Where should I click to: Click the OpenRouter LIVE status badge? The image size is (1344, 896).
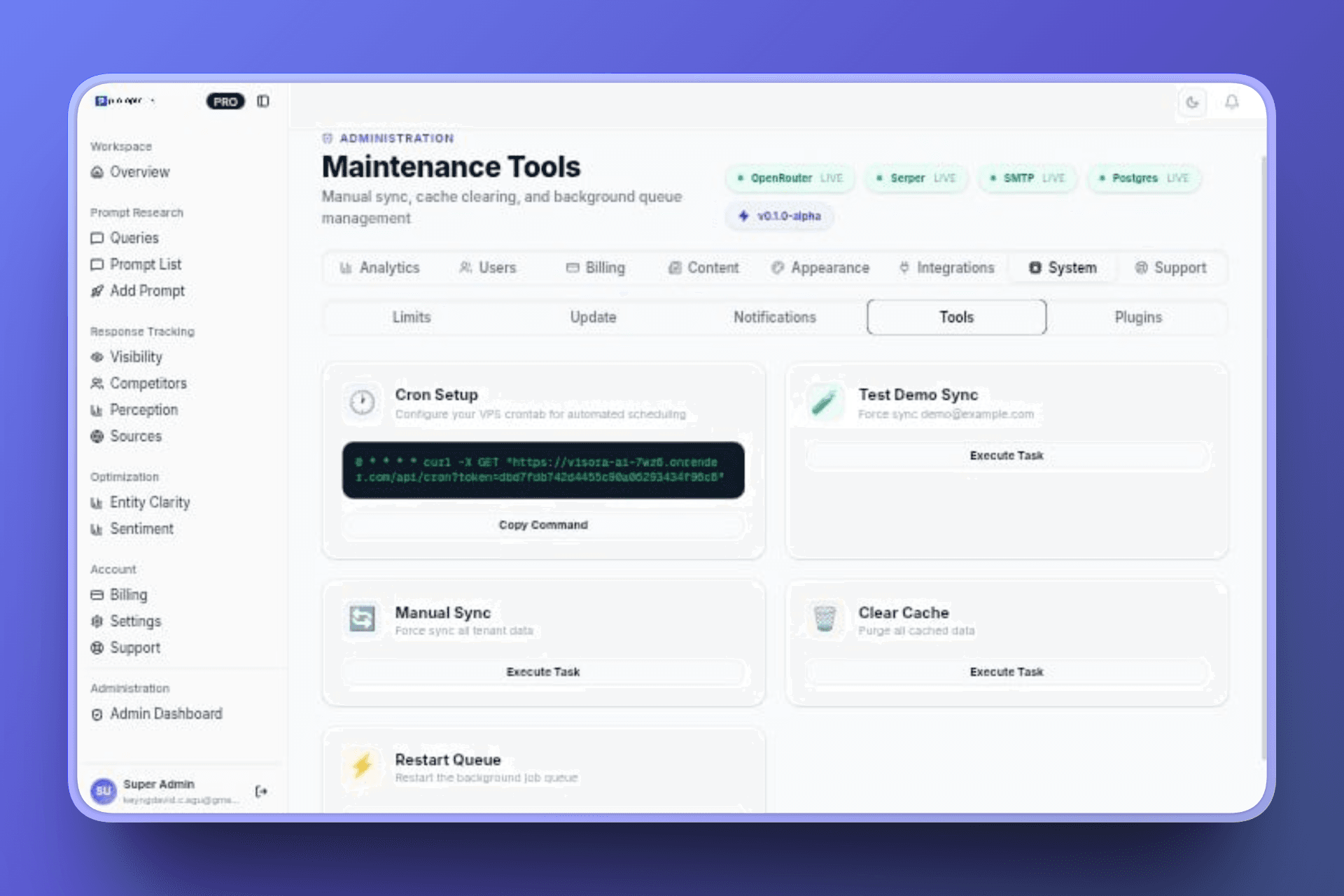pos(790,178)
